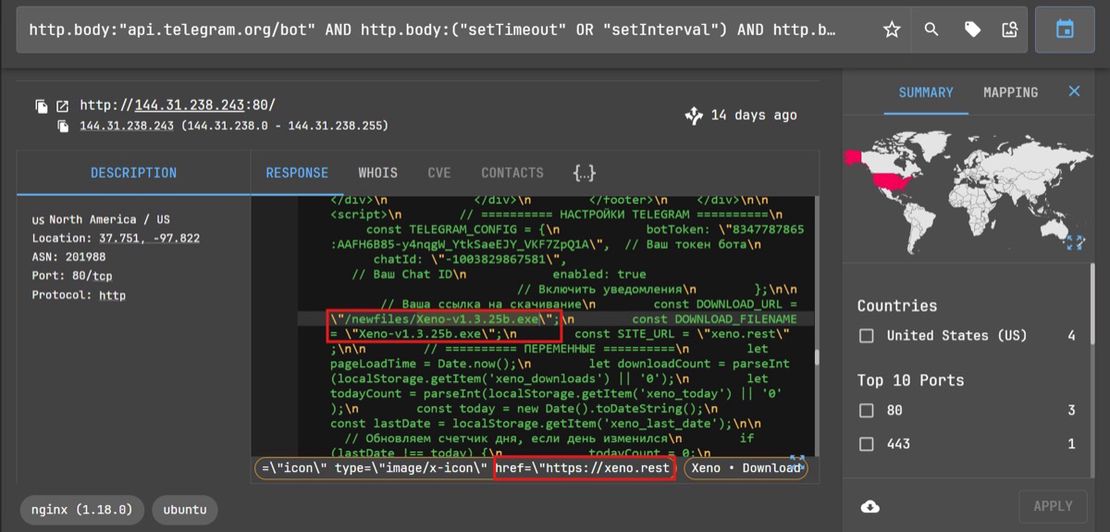
Task: Click the "Xeno • Download" title chip
Action: pyautogui.click(x=745, y=468)
